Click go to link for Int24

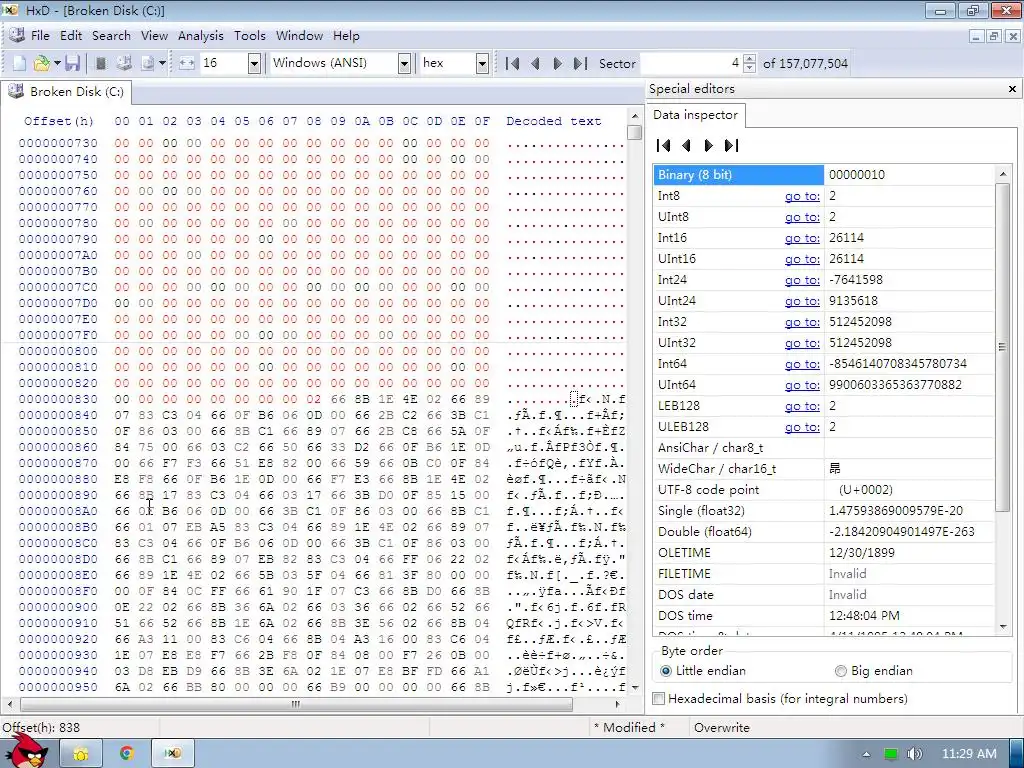point(802,280)
